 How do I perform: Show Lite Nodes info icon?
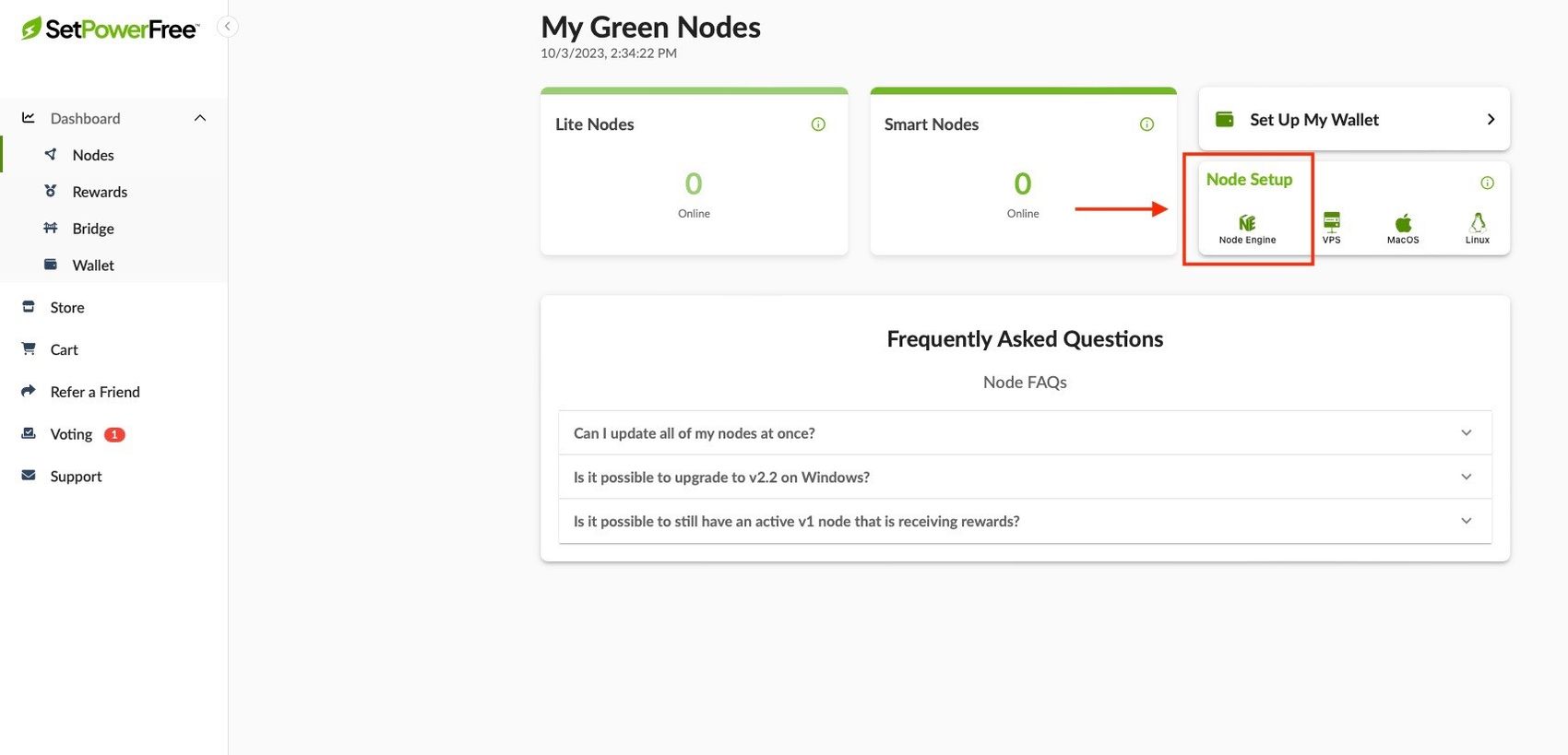(818, 124)
